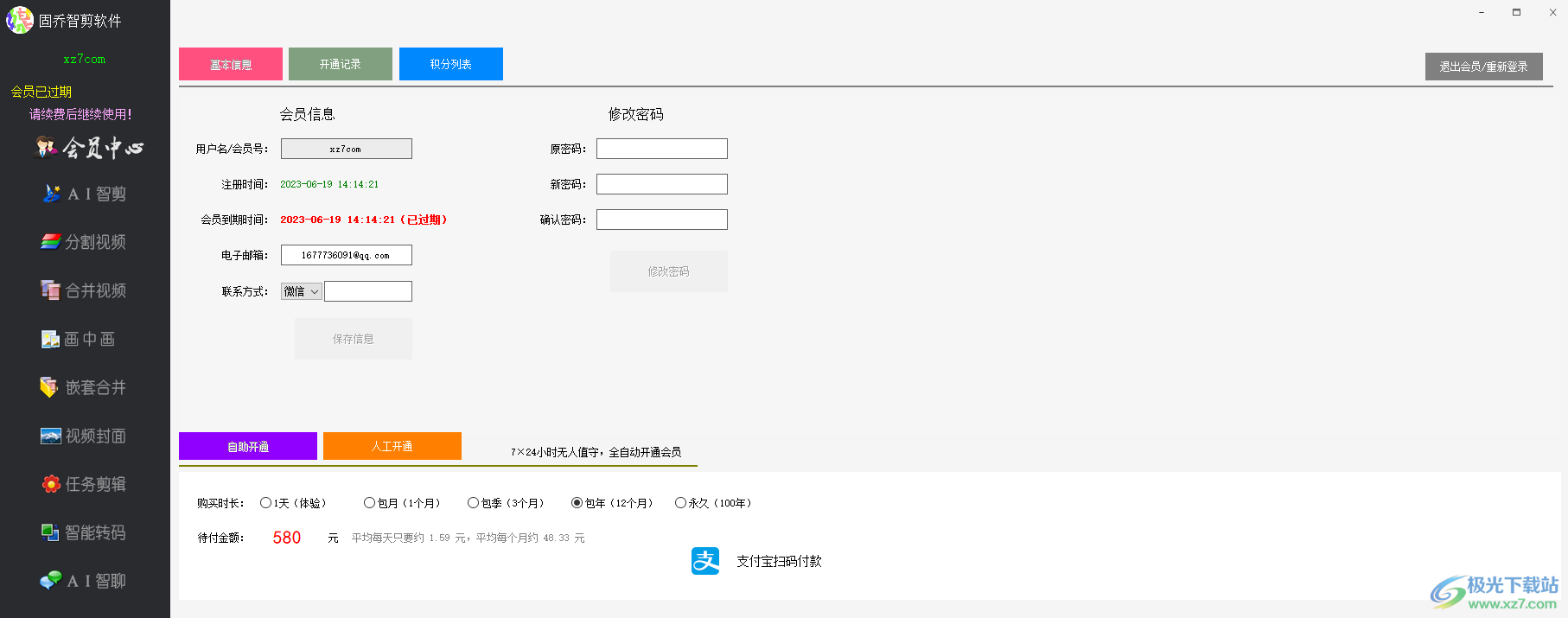Click the 会员已过期 status text
1568x618 pixels.
click(x=41, y=92)
